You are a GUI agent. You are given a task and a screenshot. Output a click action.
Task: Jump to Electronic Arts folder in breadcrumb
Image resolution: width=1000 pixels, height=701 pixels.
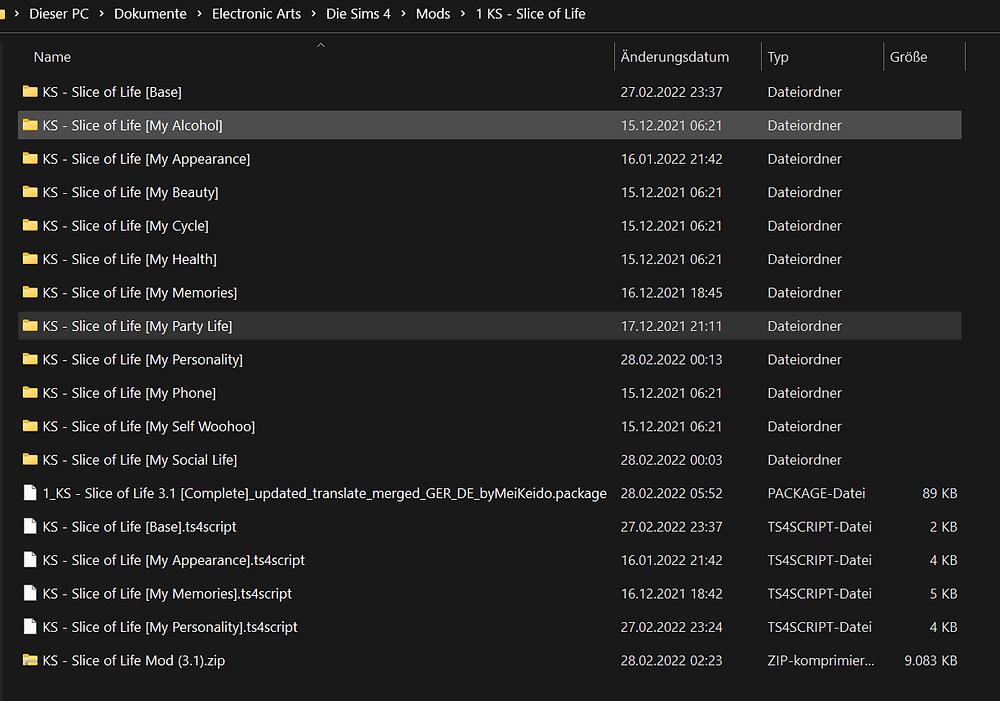coord(256,13)
